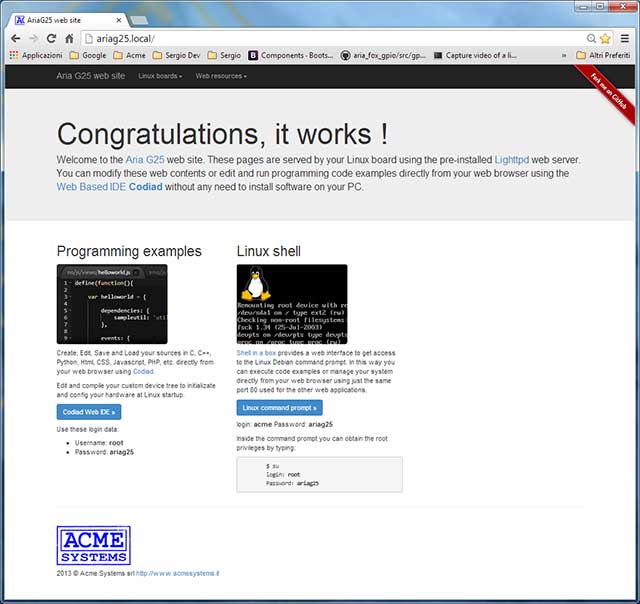The height and width of the screenshot is (604, 640).
Task: Click the Programming examples heading
Action: click(x=129, y=251)
